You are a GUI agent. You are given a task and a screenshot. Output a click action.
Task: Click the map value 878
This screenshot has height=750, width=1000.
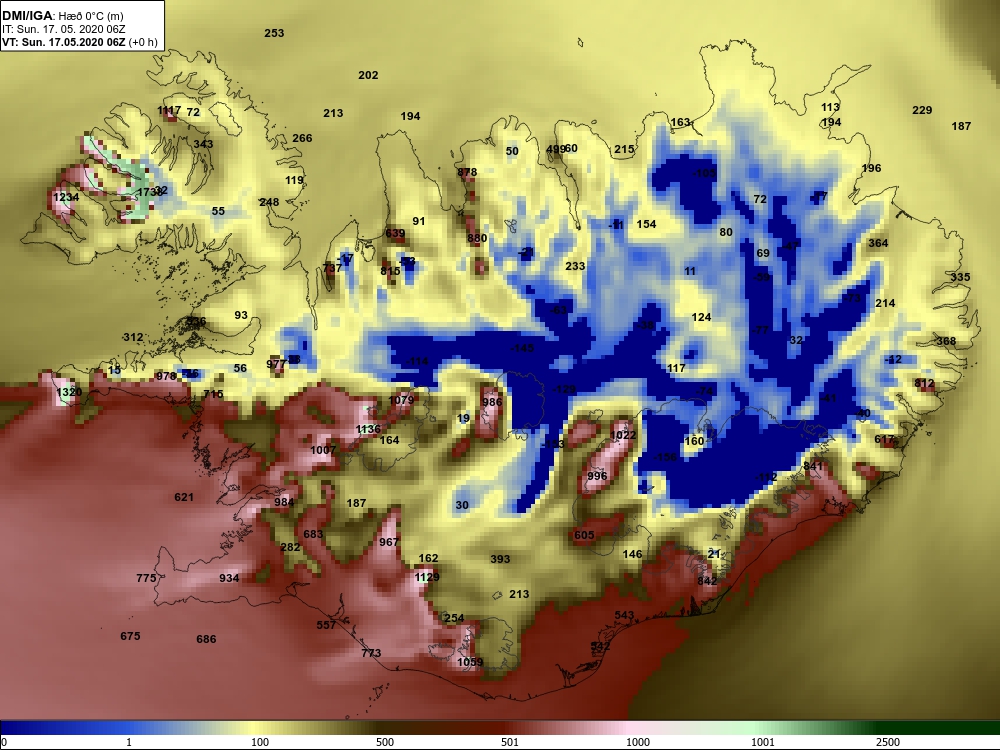(x=467, y=172)
